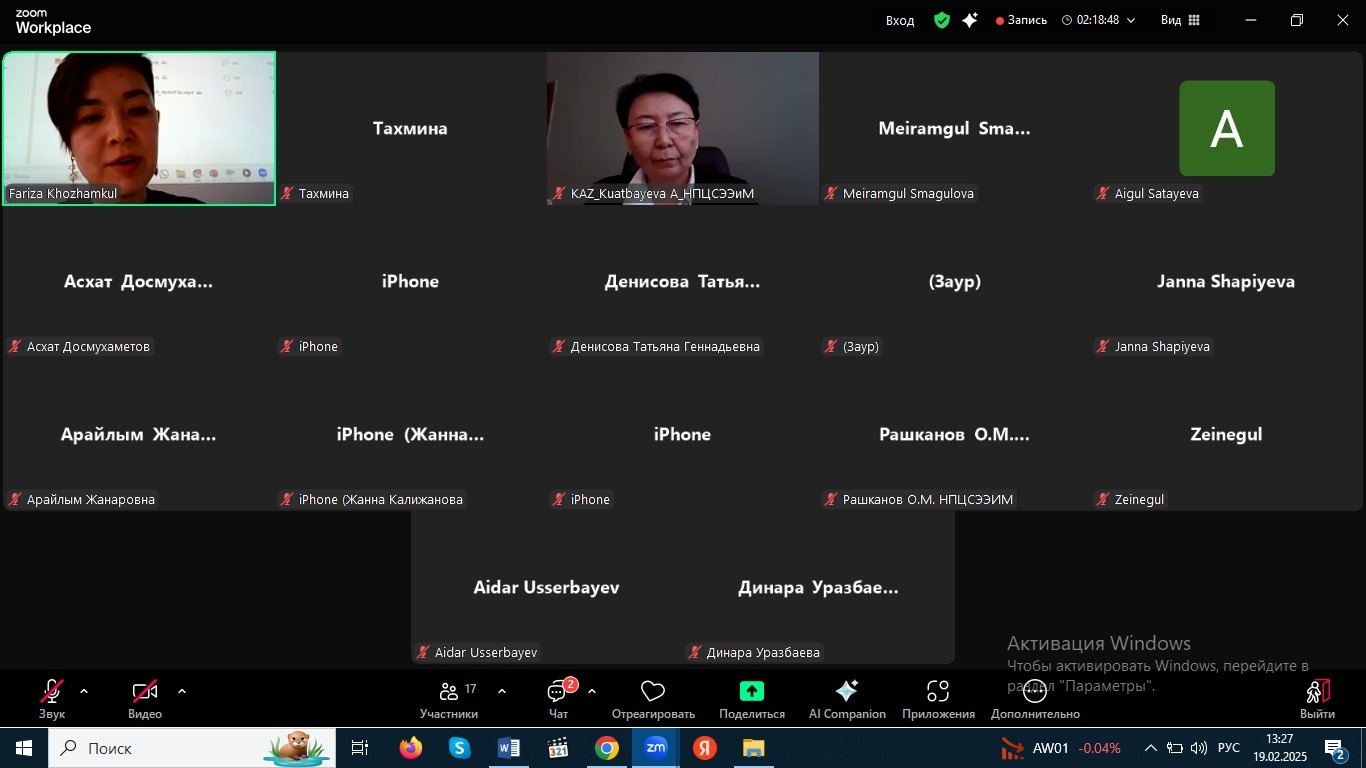The width and height of the screenshot is (1366, 768).
Task: Open the View layout menu
Action: pos(1180,20)
